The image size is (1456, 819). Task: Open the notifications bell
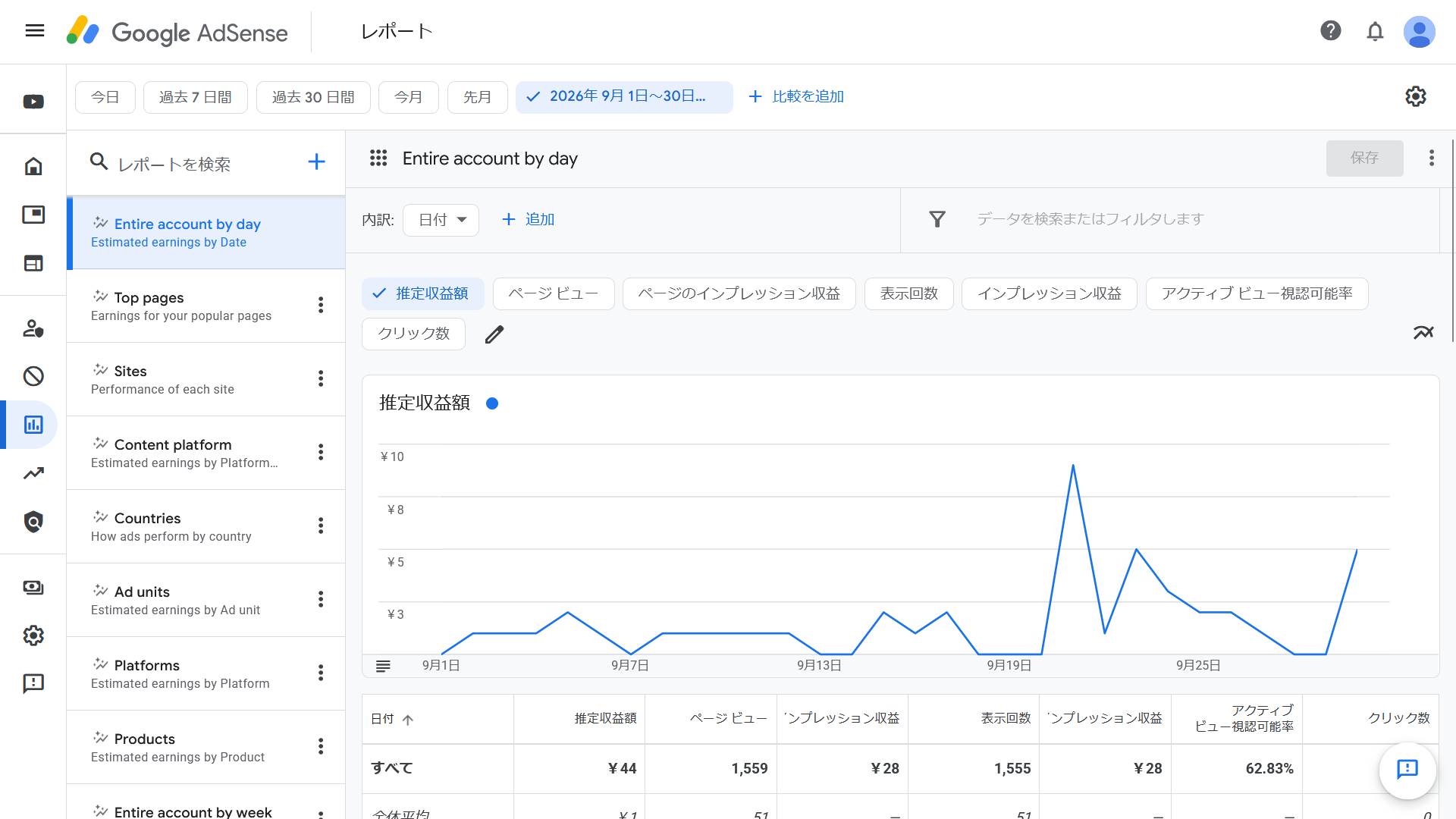(x=1375, y=31)
